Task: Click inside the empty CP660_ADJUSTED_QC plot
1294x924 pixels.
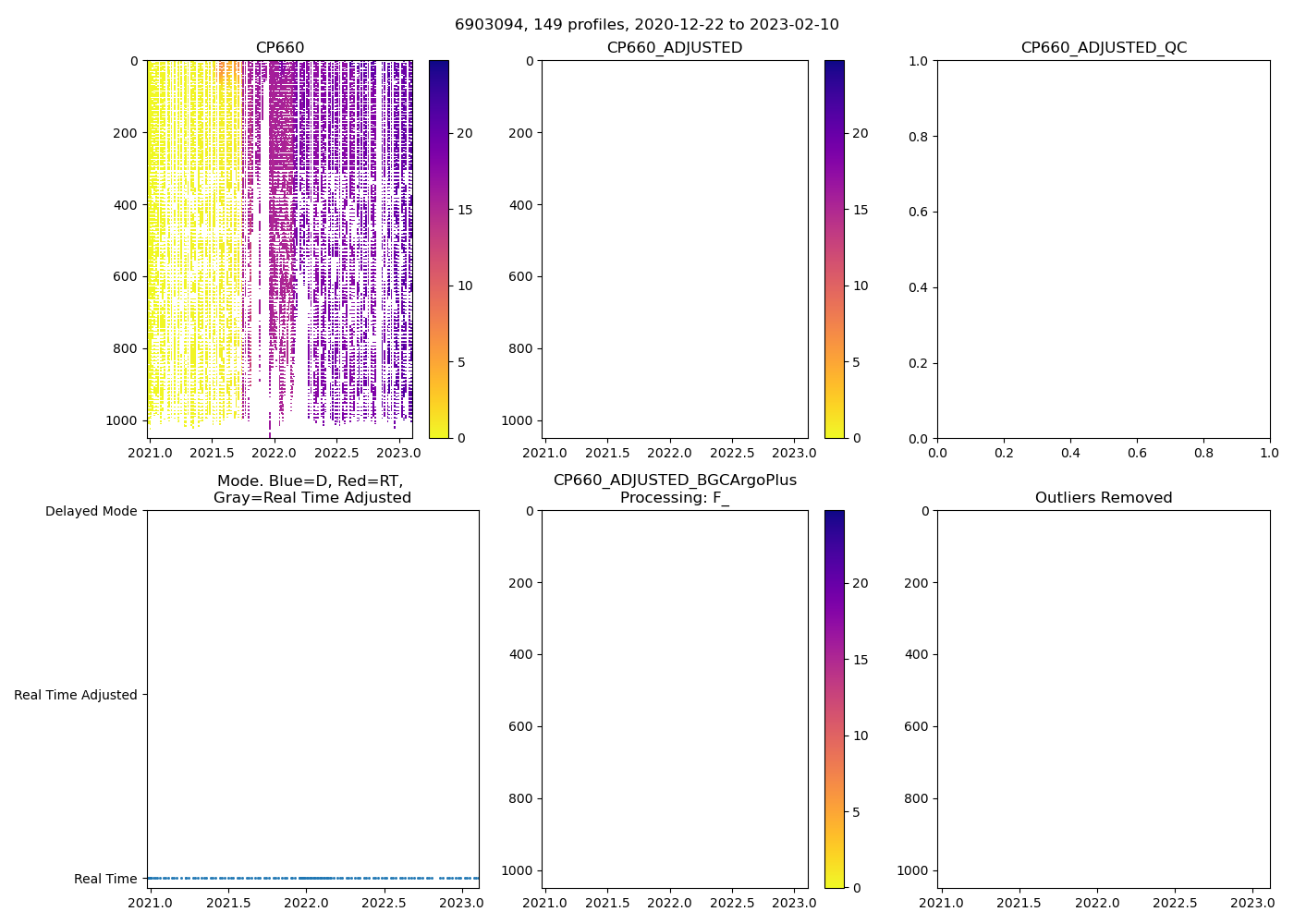Action: click(x=1103, y=249)
